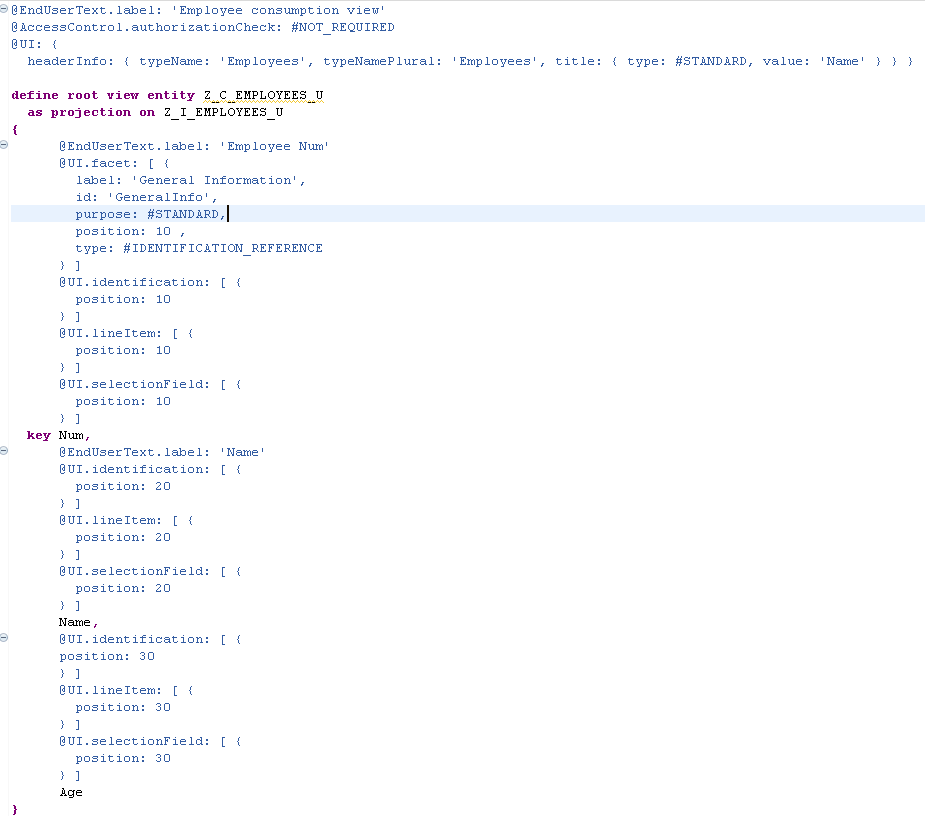Viewport: 925px width, 816px height.
Task: Collapse fold marker beside 'Employee consumption view' line
Action: pos(4,8)
